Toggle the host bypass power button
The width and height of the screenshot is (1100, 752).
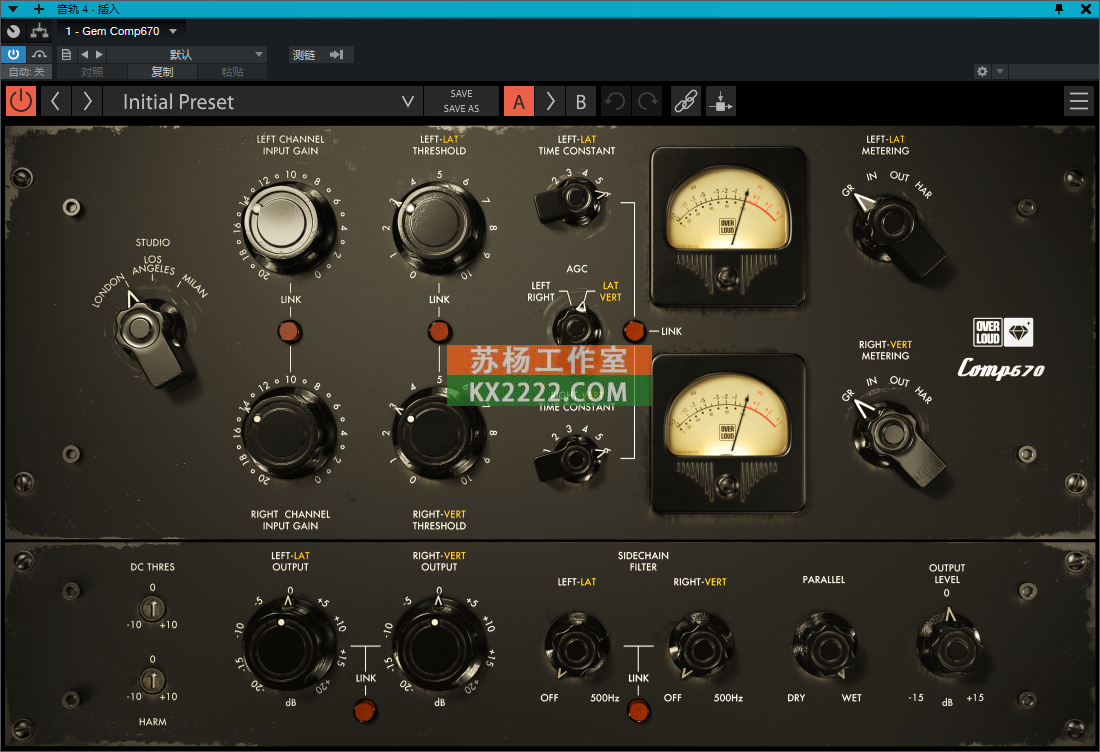13,54
